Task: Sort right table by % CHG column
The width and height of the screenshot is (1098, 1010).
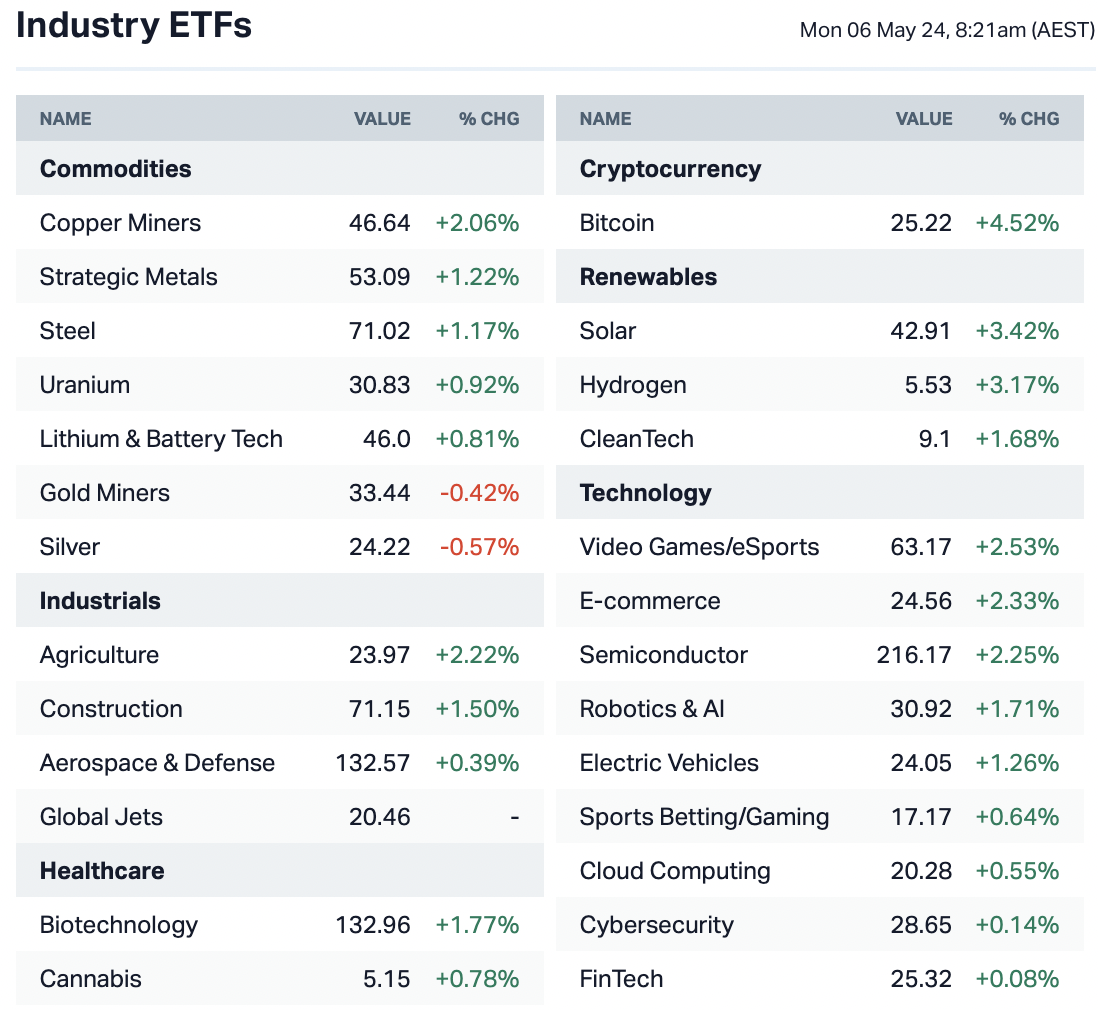Action: [1029, 119]
